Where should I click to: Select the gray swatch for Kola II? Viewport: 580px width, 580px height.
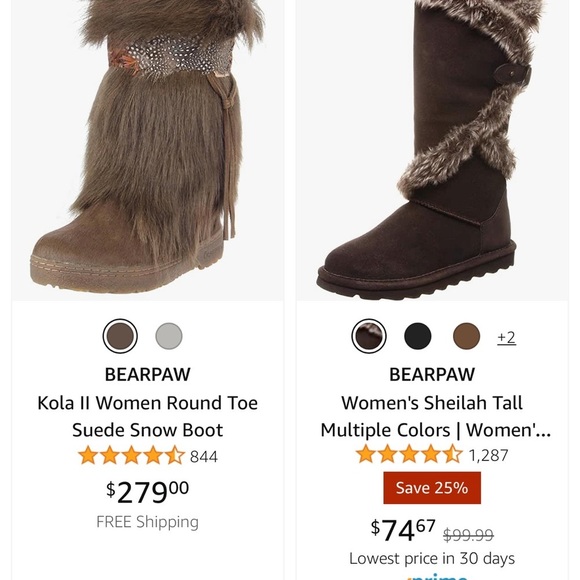(x=169, y=336)
